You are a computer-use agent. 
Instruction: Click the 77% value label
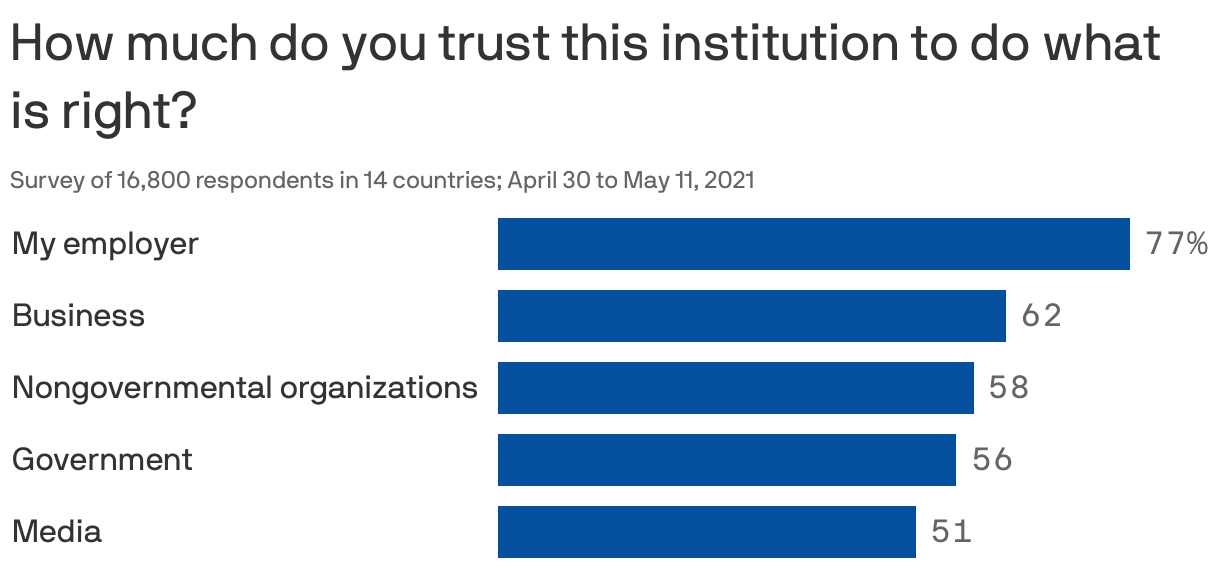[x=1177, y=244]
